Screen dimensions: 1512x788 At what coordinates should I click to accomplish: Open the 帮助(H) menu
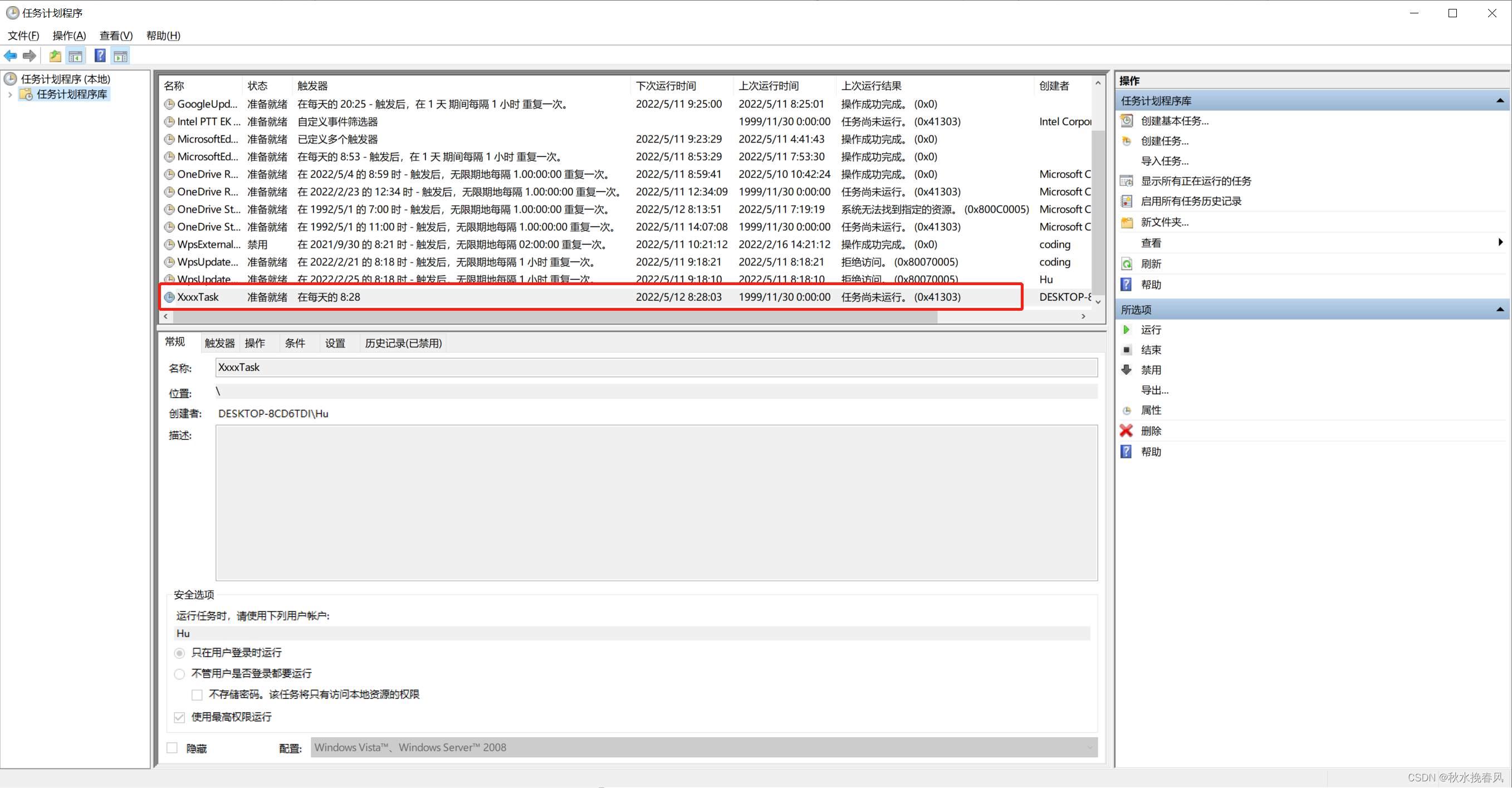[x=163, y=36]
